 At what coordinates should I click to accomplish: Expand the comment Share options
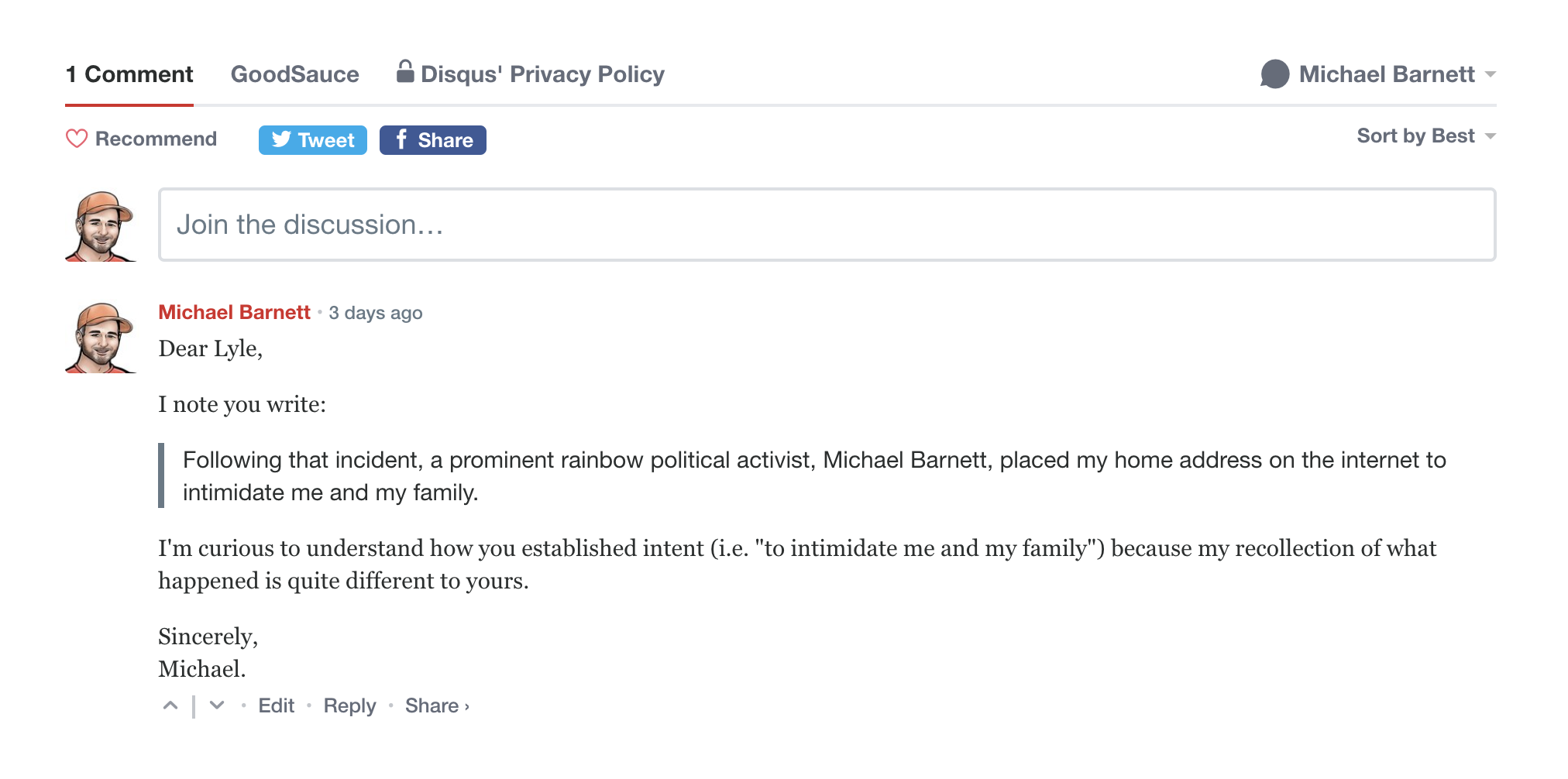tap(437, 706)
